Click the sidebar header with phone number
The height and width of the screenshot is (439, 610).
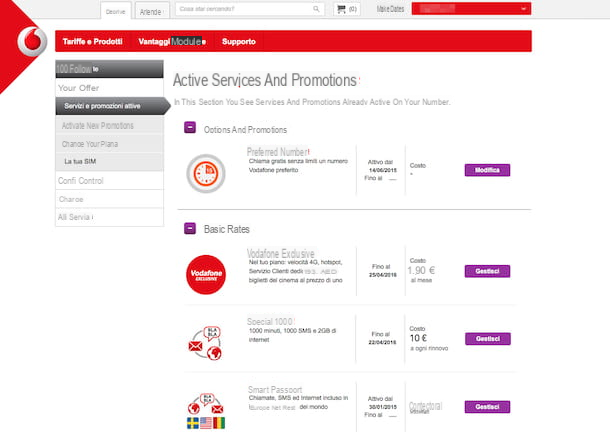[x=109, y=69]
